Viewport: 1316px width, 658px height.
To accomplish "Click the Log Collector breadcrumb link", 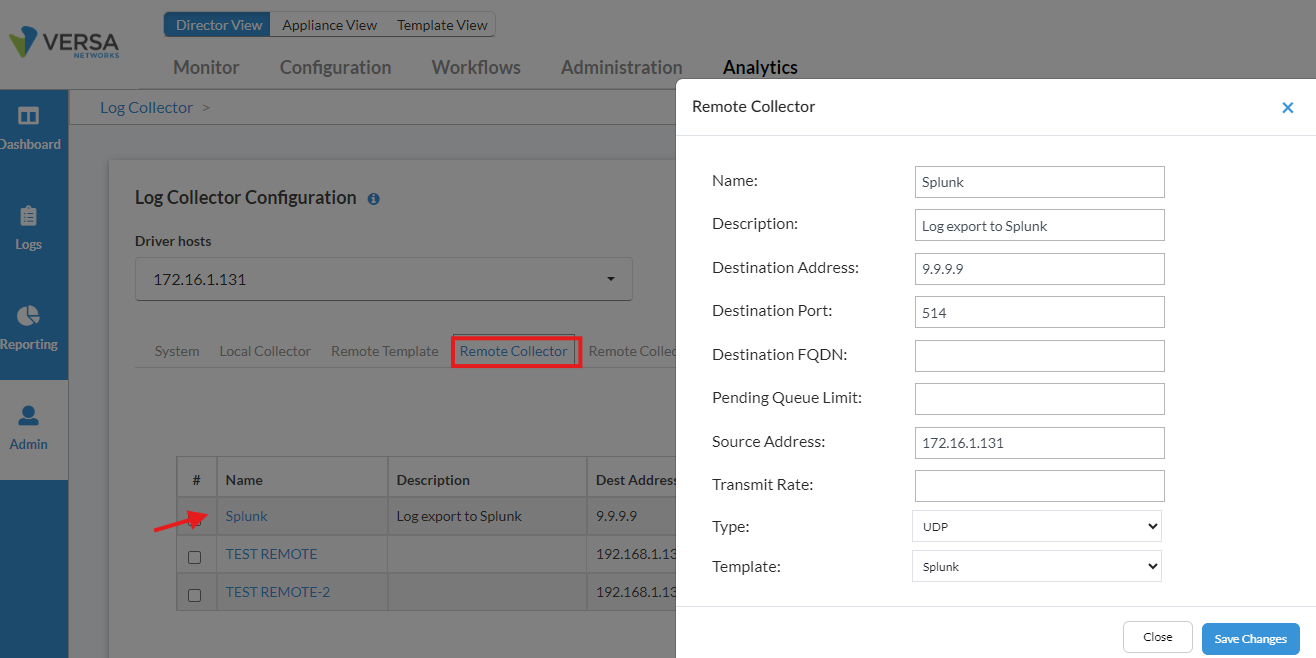I will [x=146, y=107].
